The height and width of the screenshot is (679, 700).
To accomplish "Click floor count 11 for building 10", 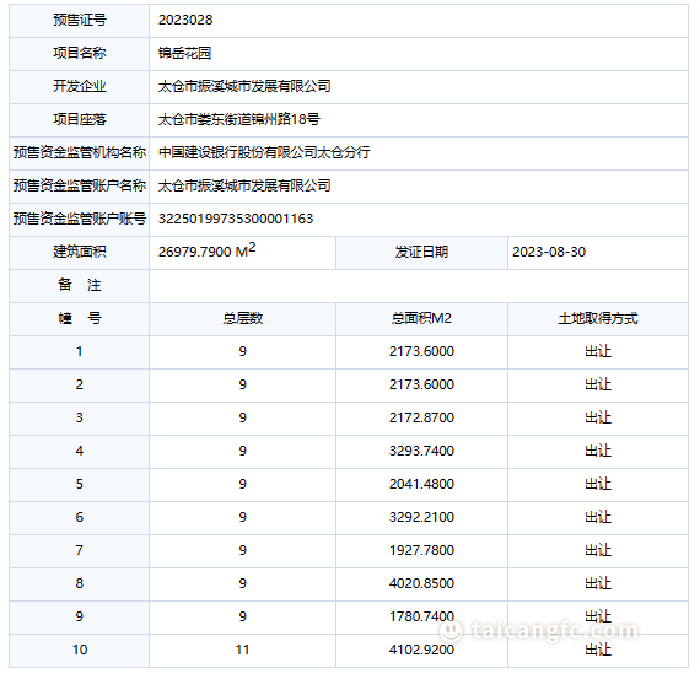I will click(242, 649).
